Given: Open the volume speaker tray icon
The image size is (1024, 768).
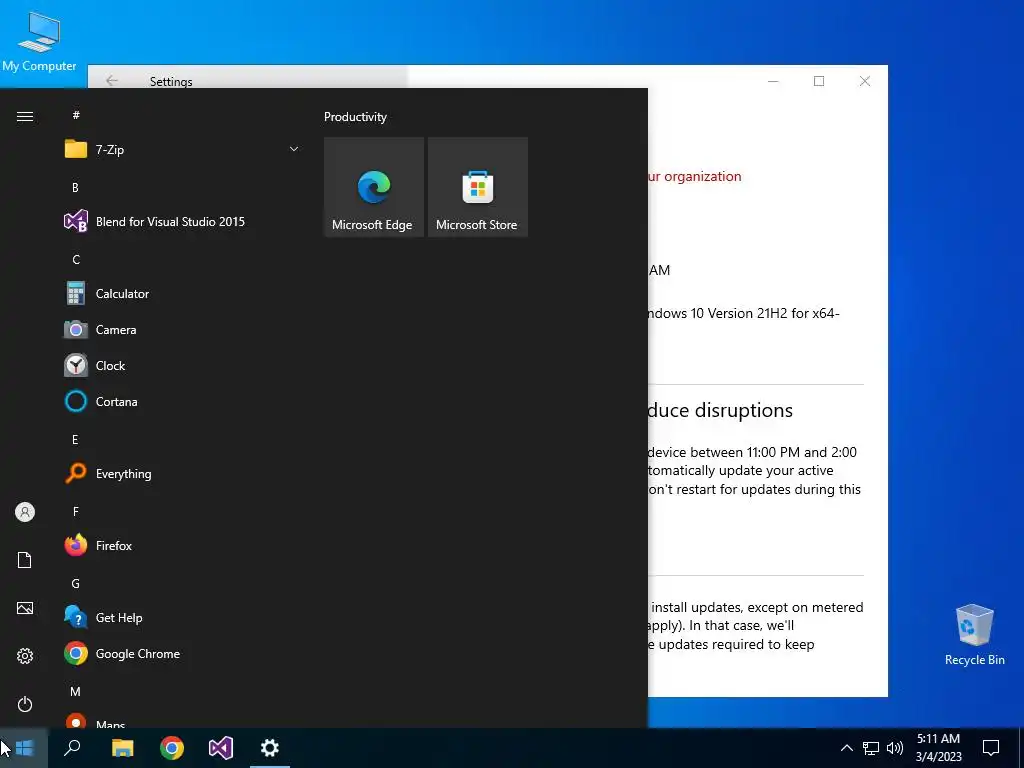Looking at the screenshot, I should pyautogui.click(x=895, y=748).
